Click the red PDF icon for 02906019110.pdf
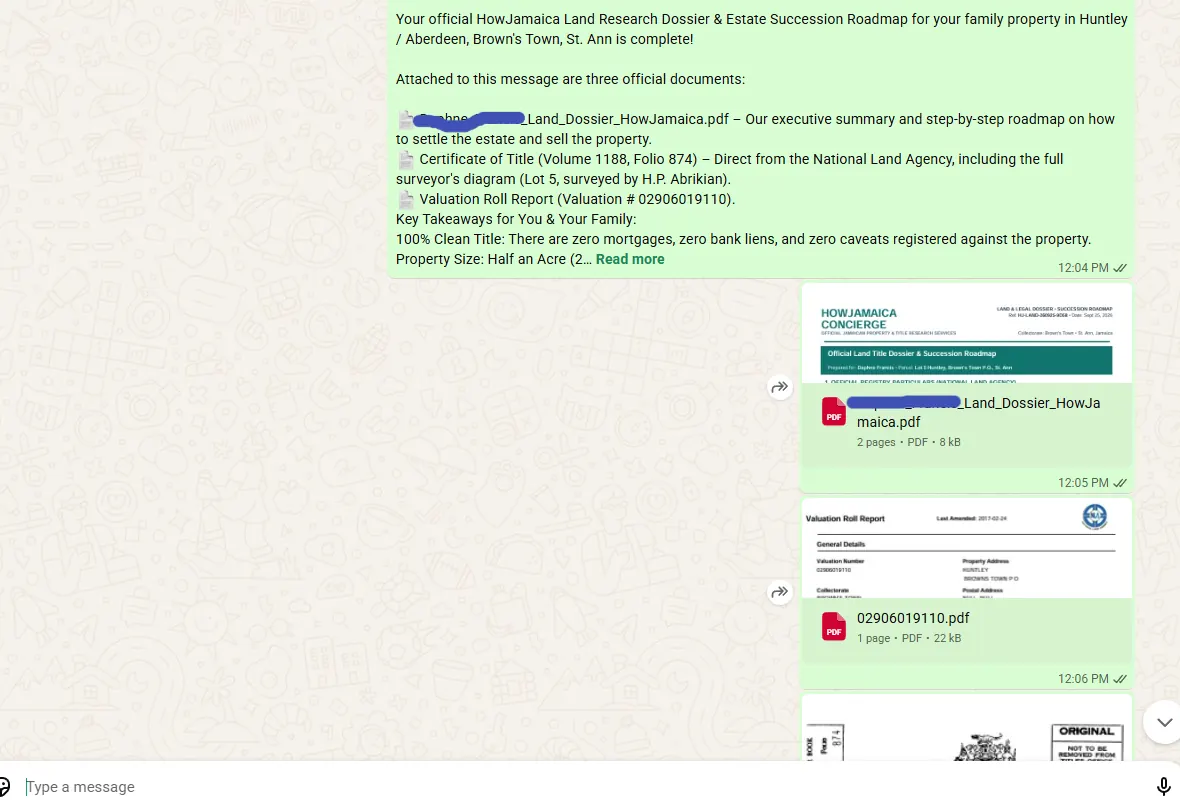The width and height of the screenshot is (1180, 800). 834,627
